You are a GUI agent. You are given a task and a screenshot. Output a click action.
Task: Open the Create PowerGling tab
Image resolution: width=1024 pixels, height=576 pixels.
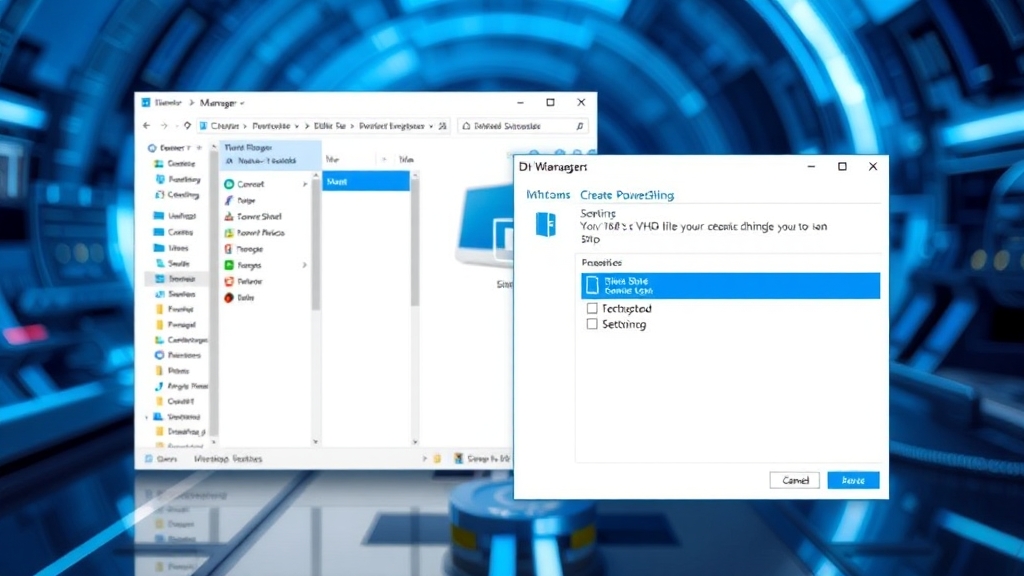click(627, 195)
